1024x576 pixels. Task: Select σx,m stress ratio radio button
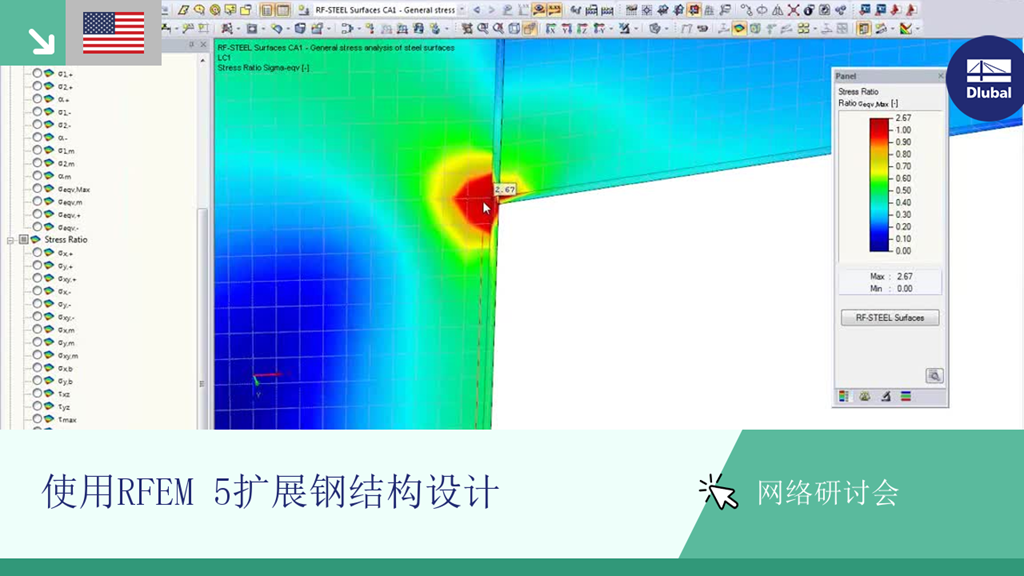tap(37, 330)
